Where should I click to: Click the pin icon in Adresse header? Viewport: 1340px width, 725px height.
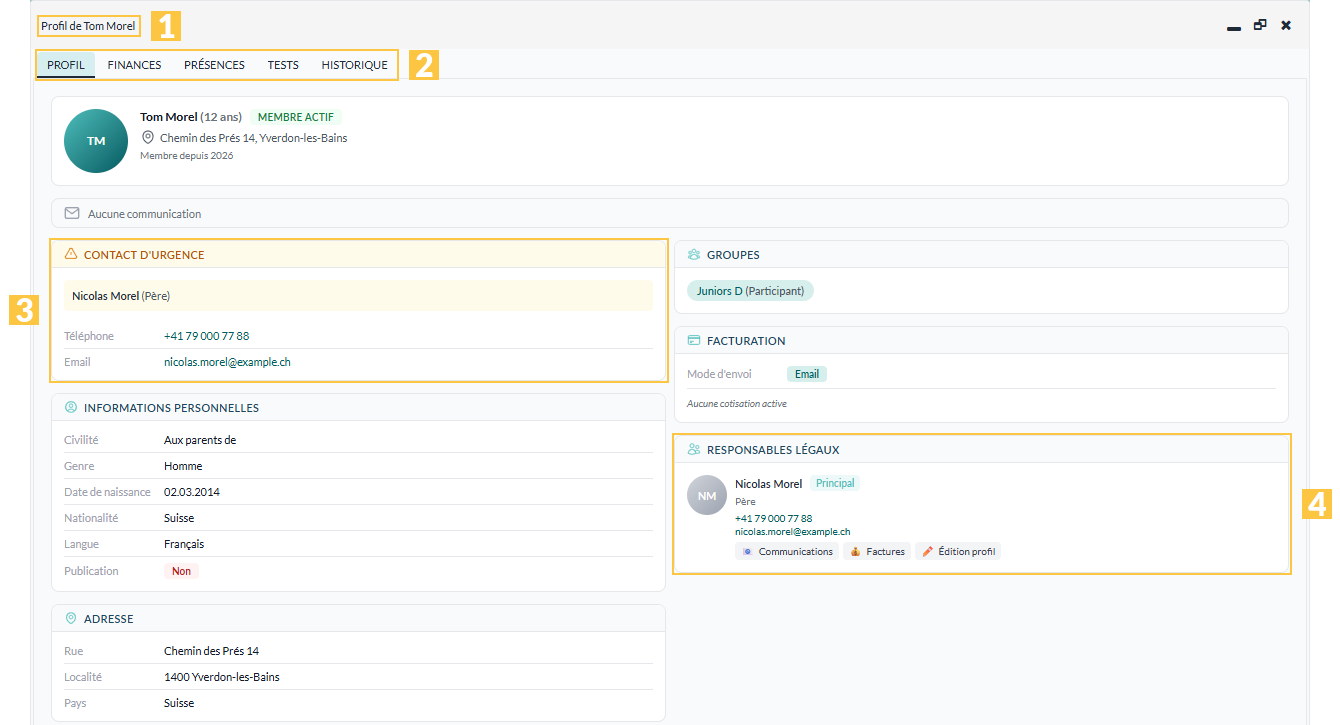coord(71,619)
